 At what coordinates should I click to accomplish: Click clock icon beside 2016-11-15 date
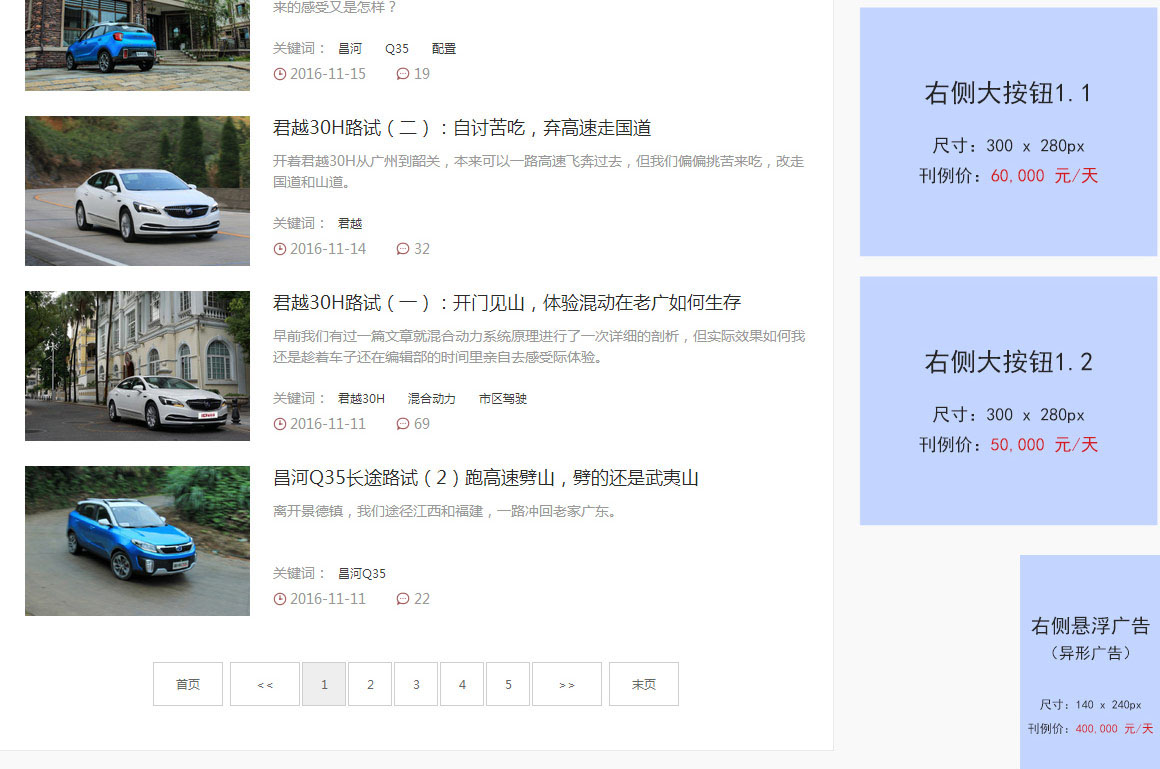tap(280, 74)
